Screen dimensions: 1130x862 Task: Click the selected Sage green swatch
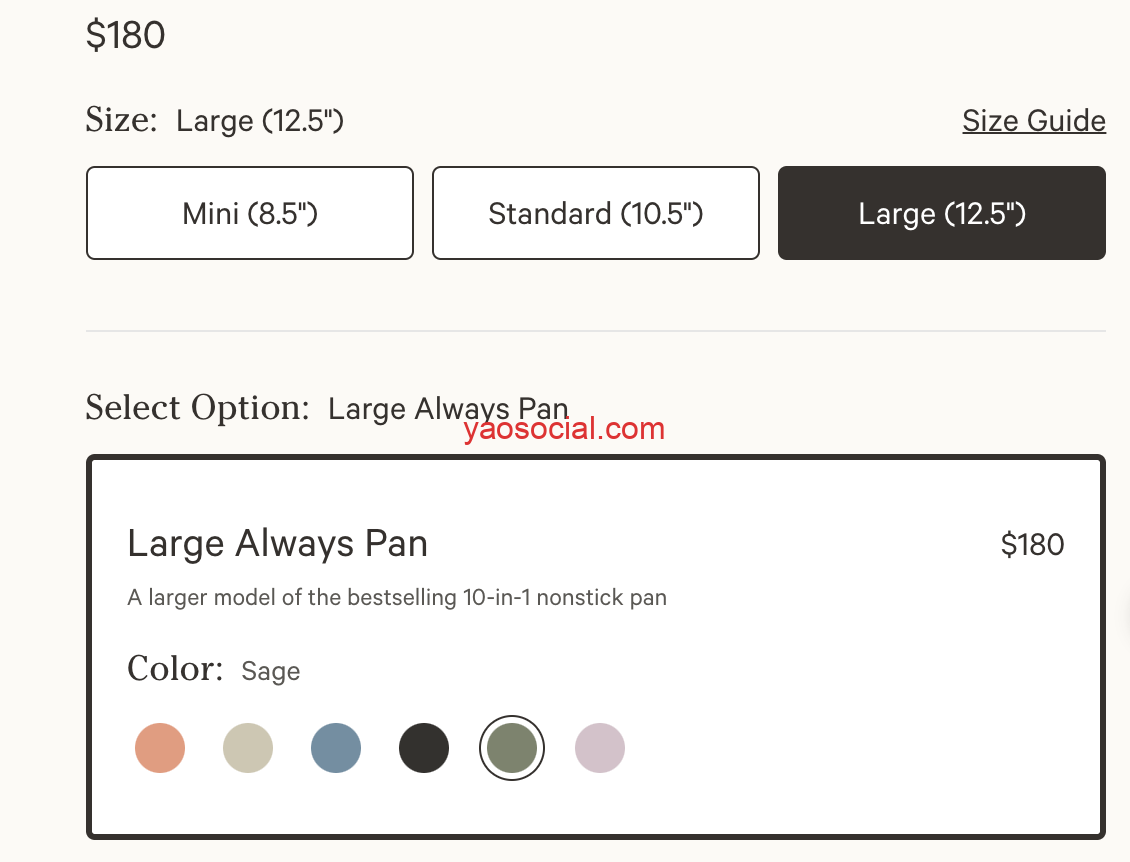click(x=512, y=748)
